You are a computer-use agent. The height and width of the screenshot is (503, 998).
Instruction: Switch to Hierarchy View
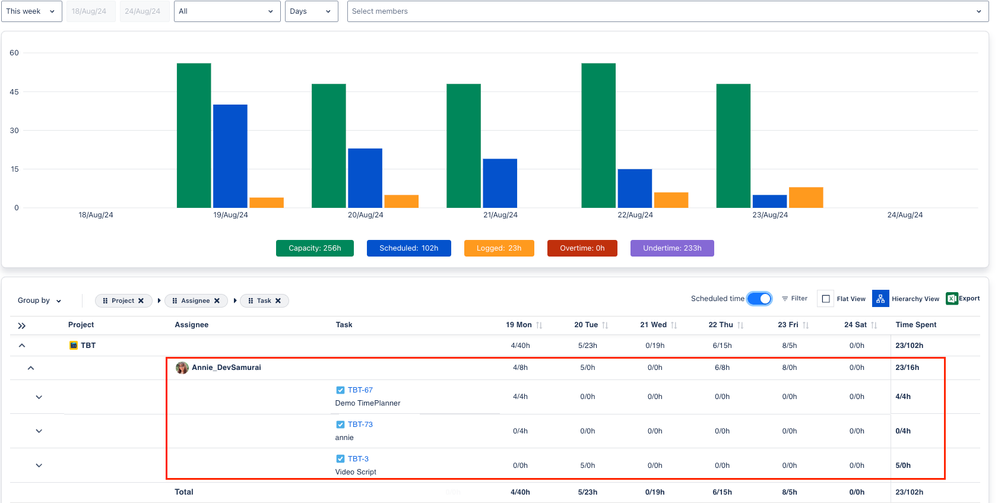[x=880, y=299]
